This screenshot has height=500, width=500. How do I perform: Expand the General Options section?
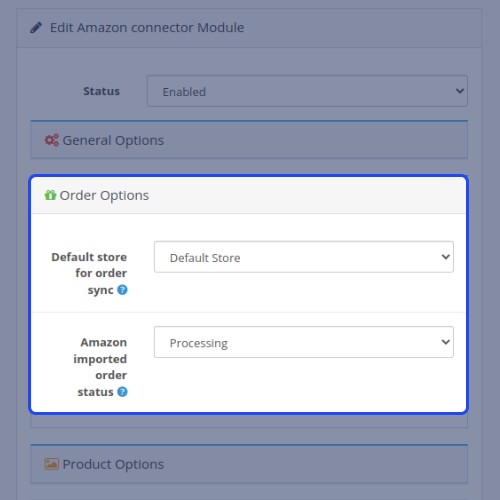249,140
